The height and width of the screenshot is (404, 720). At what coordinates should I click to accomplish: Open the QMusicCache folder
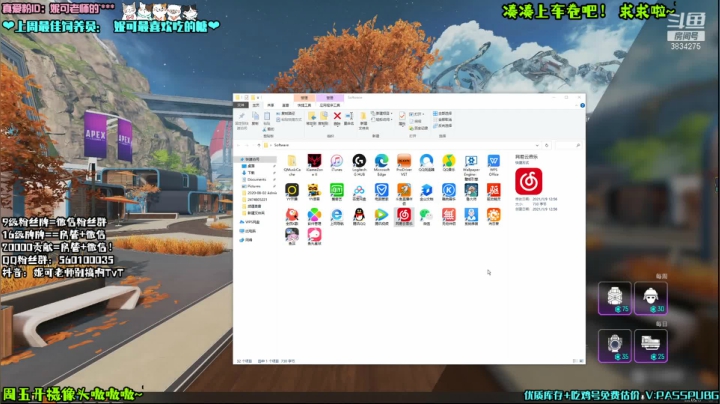point(292,165)
